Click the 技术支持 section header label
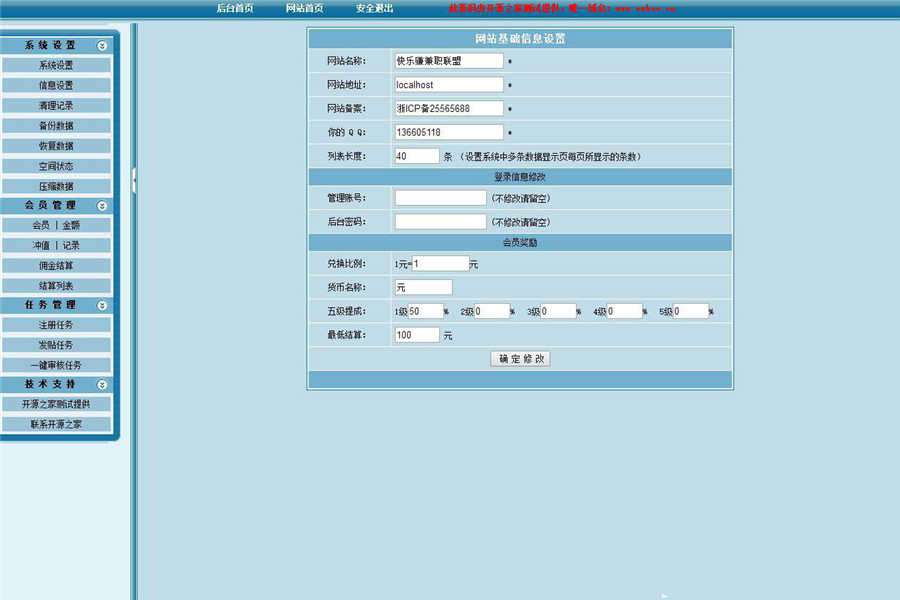This screenshot has height=600, width=900. coord(50,384)
